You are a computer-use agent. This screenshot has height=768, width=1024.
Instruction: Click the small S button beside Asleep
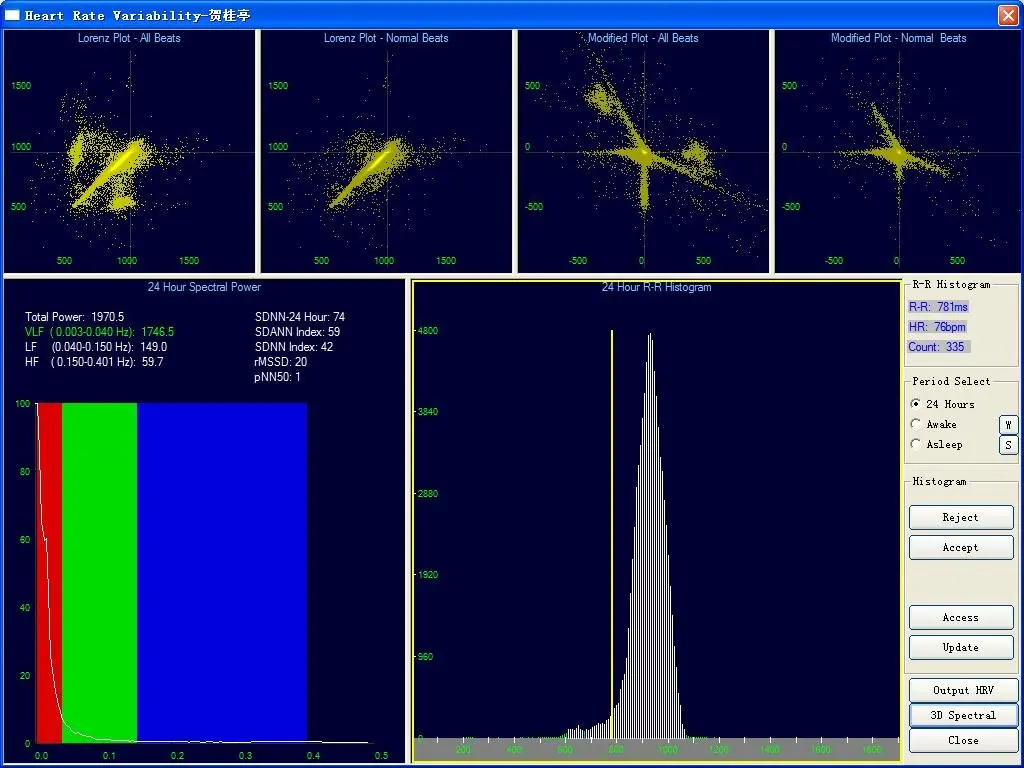[1008, 445]
